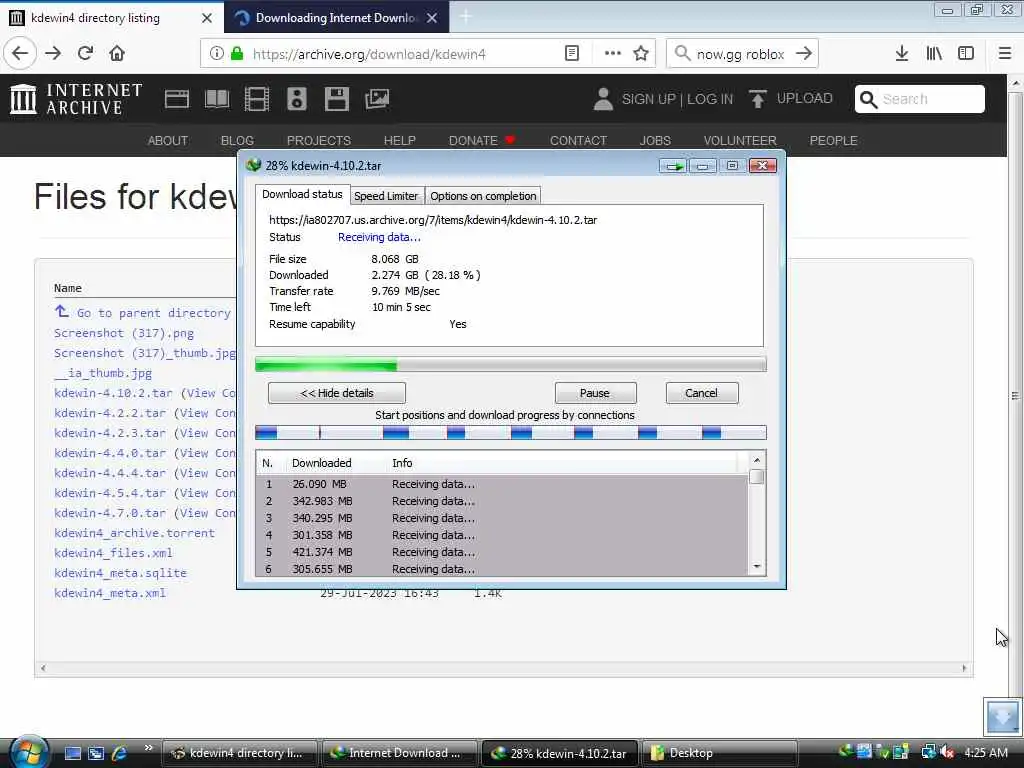Screen dimensions: 1024x768
Task: Click the connections list scroll down arrow
Action: point(757,567)
